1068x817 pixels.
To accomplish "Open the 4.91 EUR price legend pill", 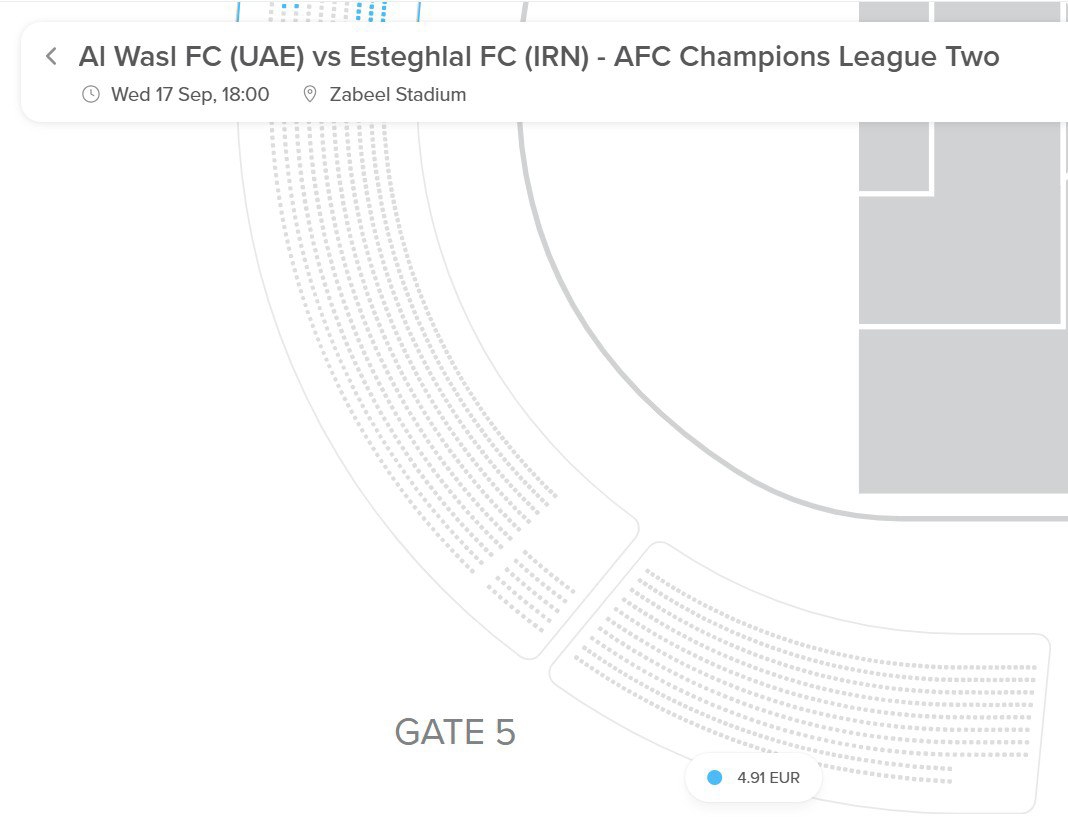I will 753,777.
